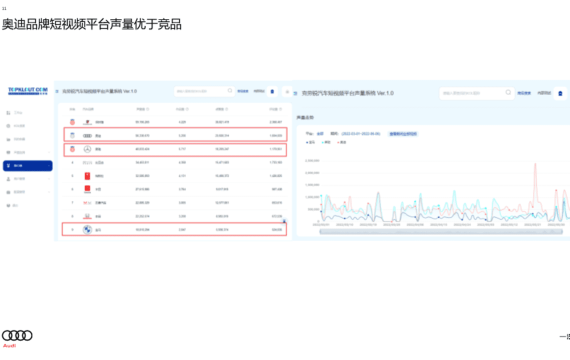Click the trophy icon in the highlighted sidebar item

[x=8, y=166]
